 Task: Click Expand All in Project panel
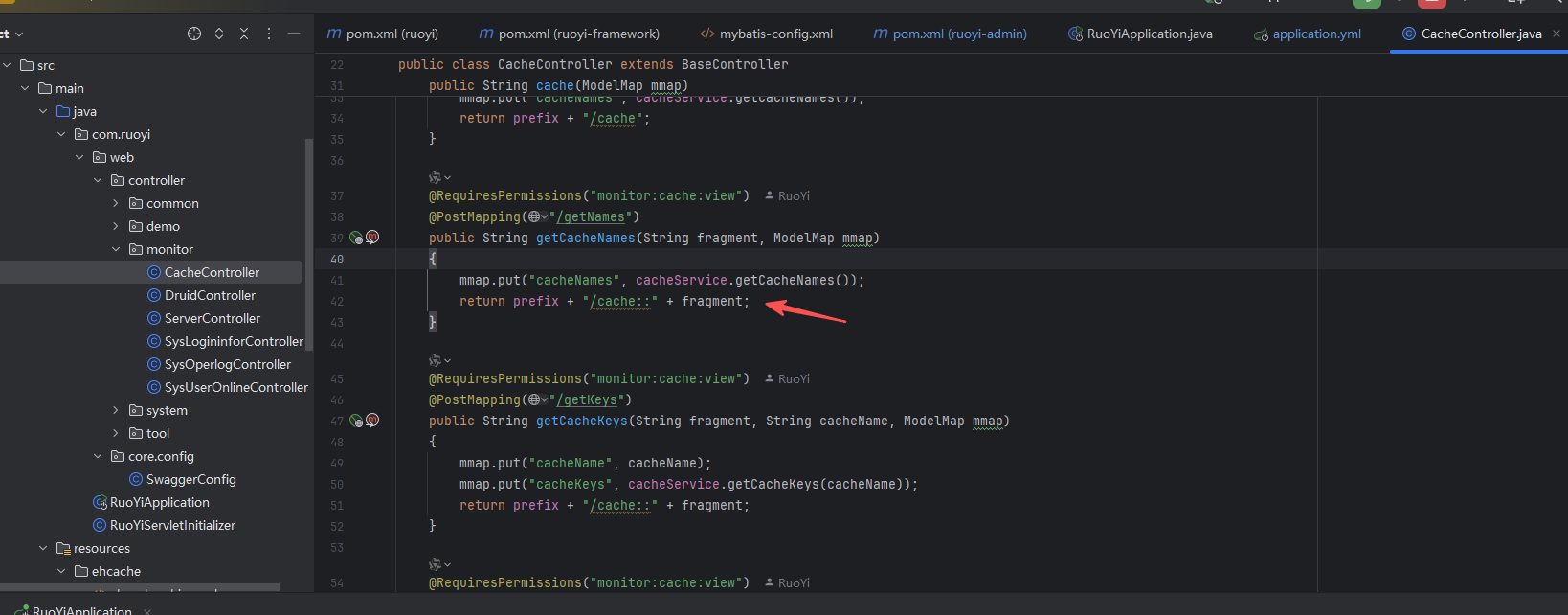[219, 34]
